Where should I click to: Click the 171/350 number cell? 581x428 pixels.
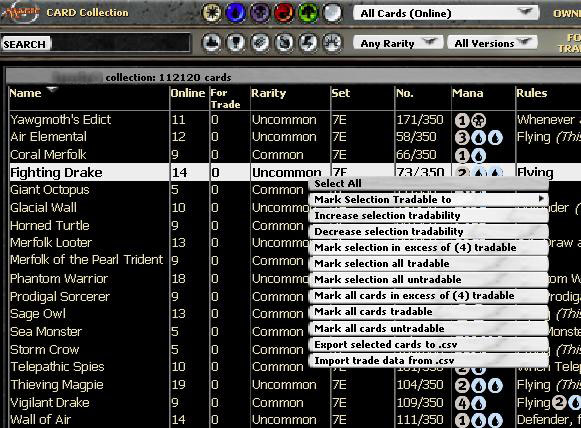tap(420, 120)
